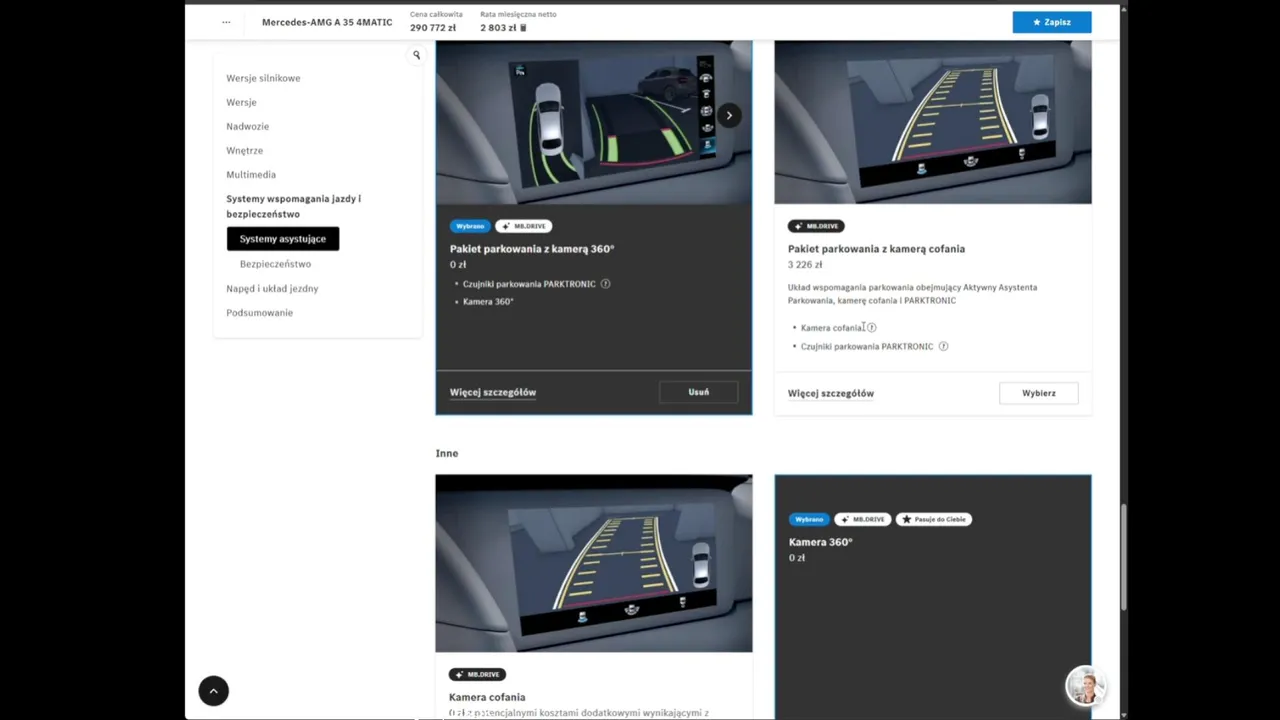Click the Wybrano badge on the 360° package
The image size is (1280, 720).
point(470,226)
